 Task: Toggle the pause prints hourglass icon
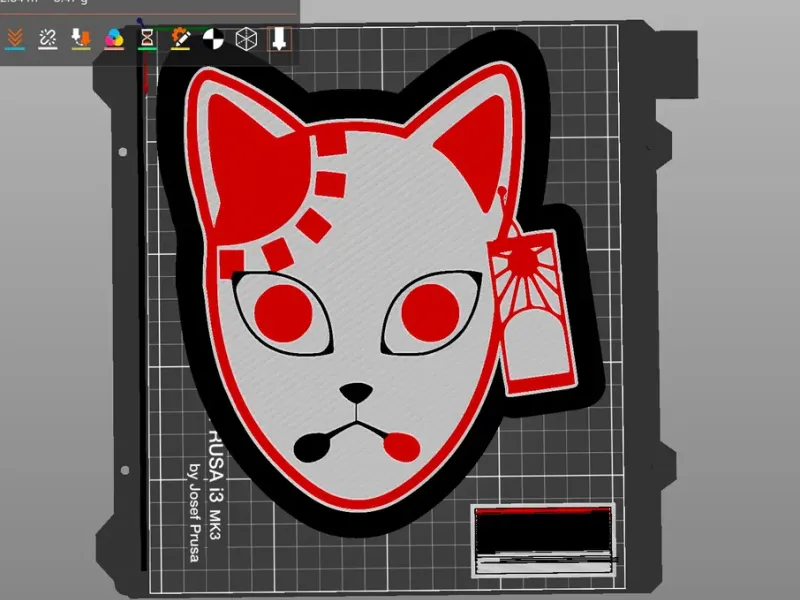click(147, 39)
